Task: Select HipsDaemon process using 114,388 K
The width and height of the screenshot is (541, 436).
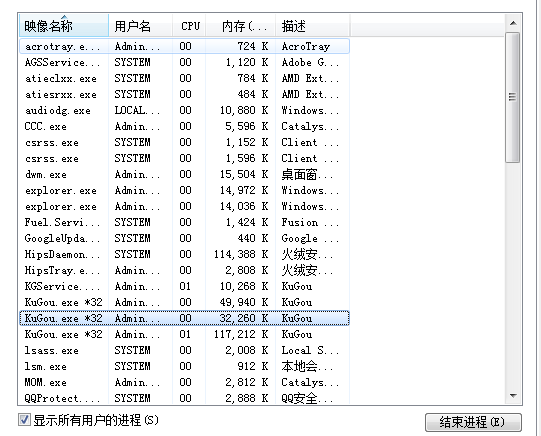Action: point(185,255)
